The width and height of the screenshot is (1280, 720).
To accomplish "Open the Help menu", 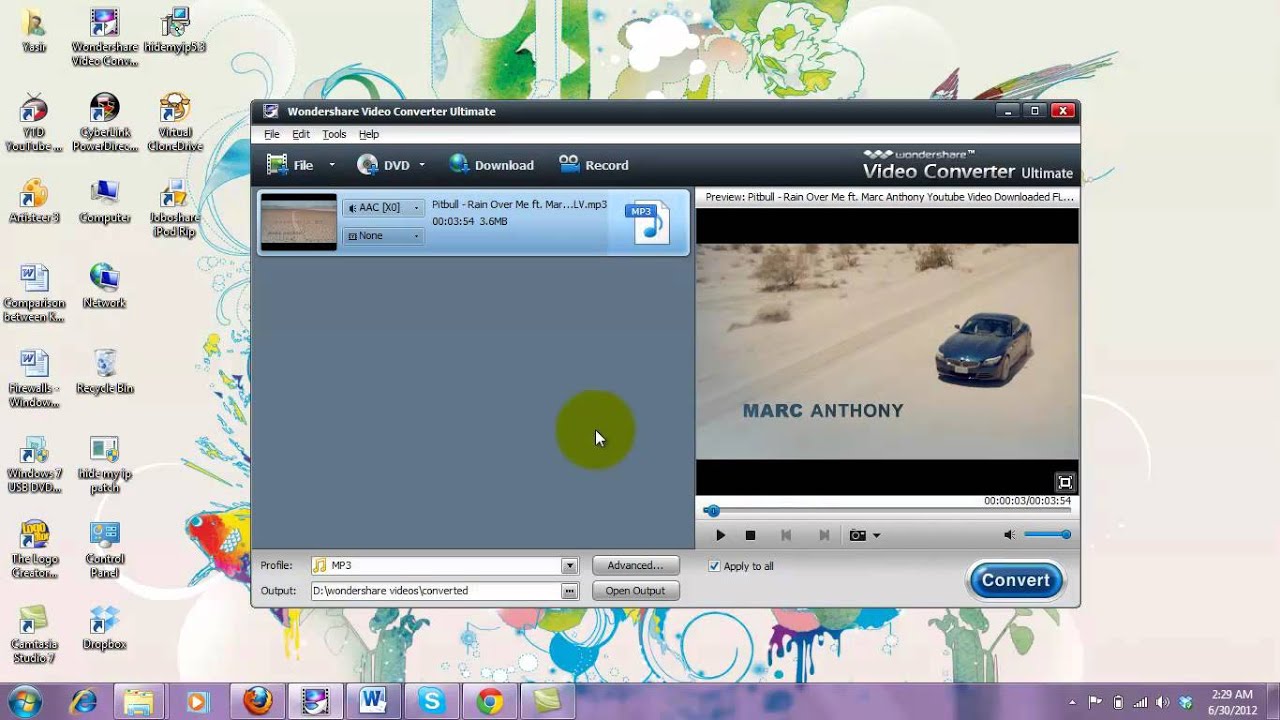I will pyautogui.click(x=369, y=134).
